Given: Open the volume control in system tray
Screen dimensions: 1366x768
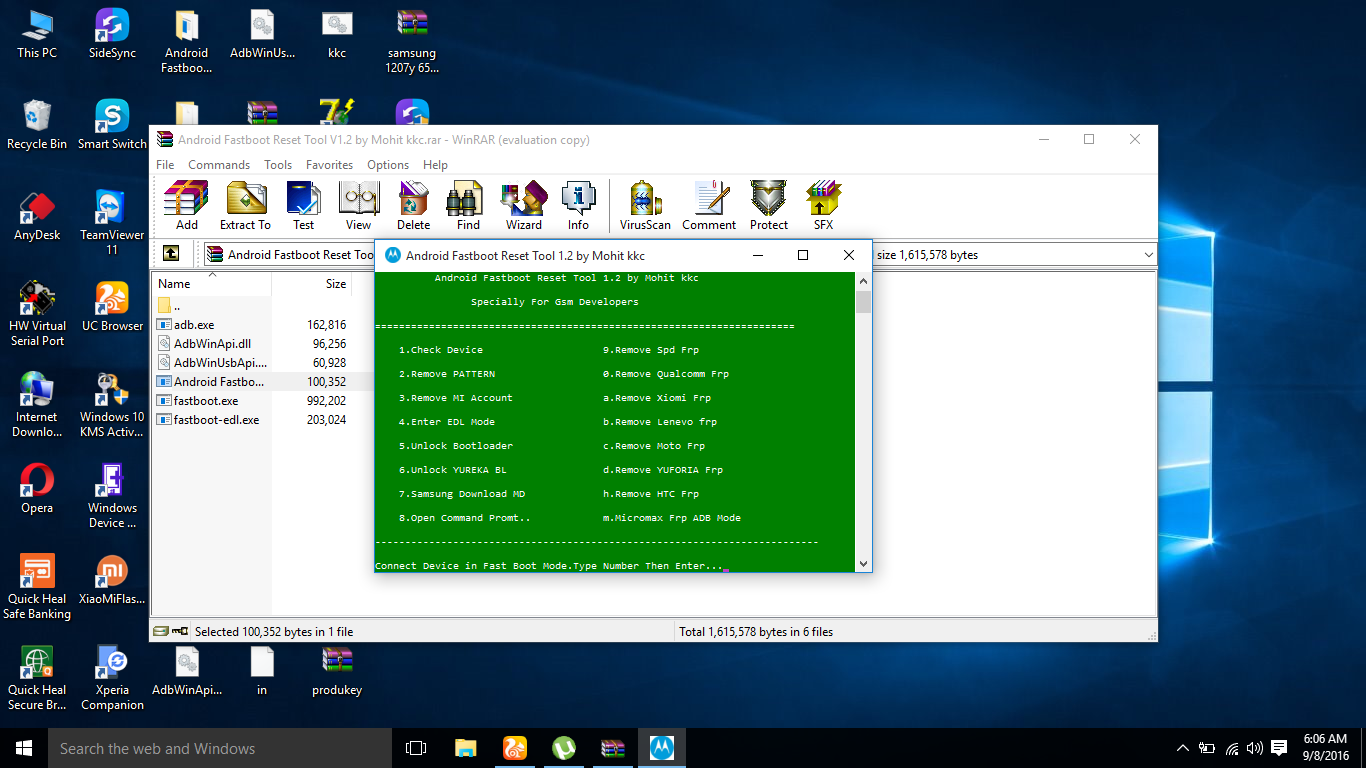Looking at the screenshot, I should coord(1254,748).
